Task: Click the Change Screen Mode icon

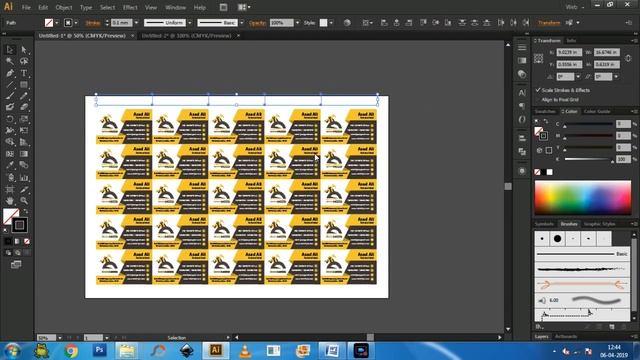Action: point(16,264)
